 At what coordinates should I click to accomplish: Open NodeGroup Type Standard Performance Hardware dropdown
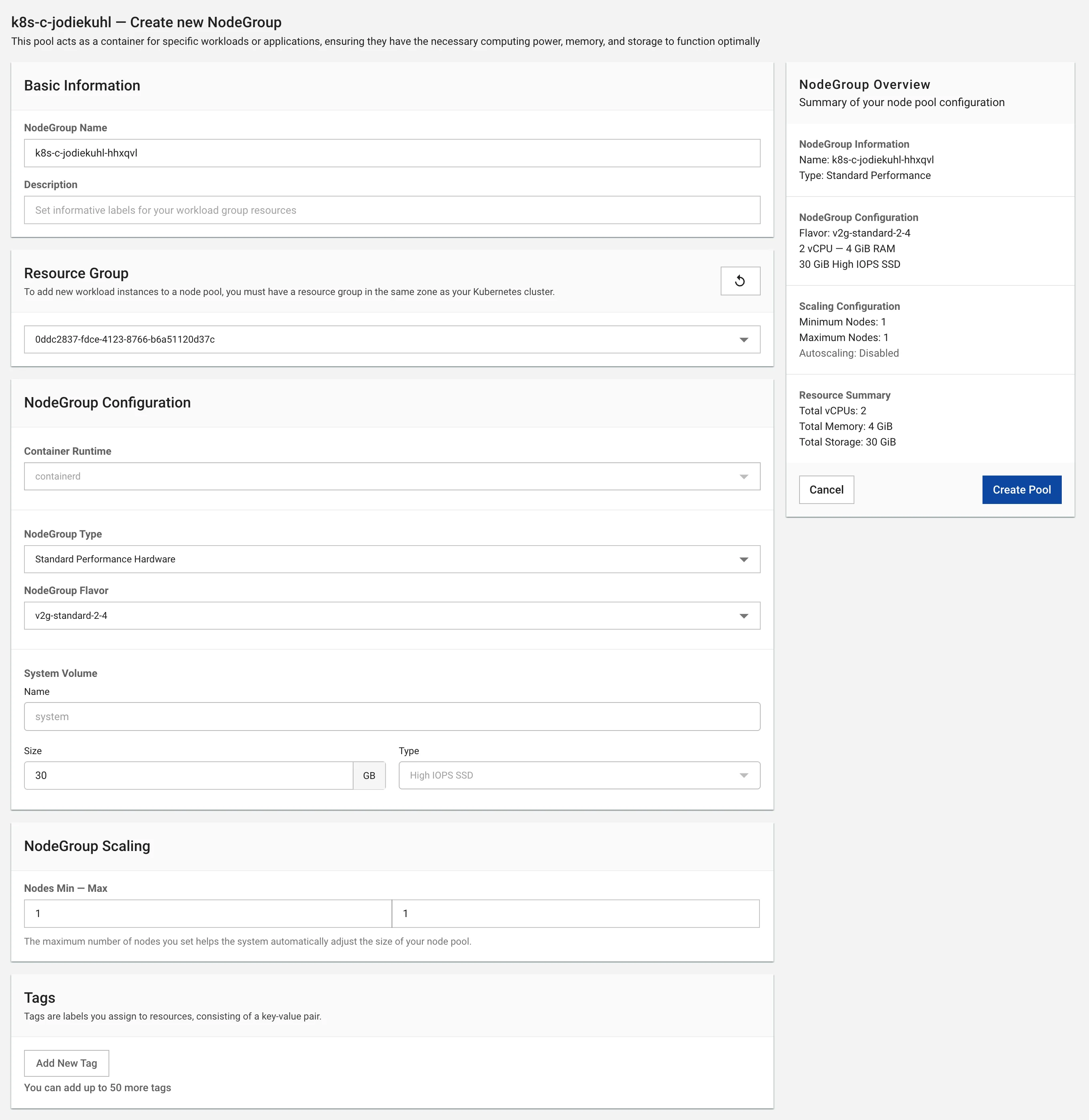tap(392, 559)
